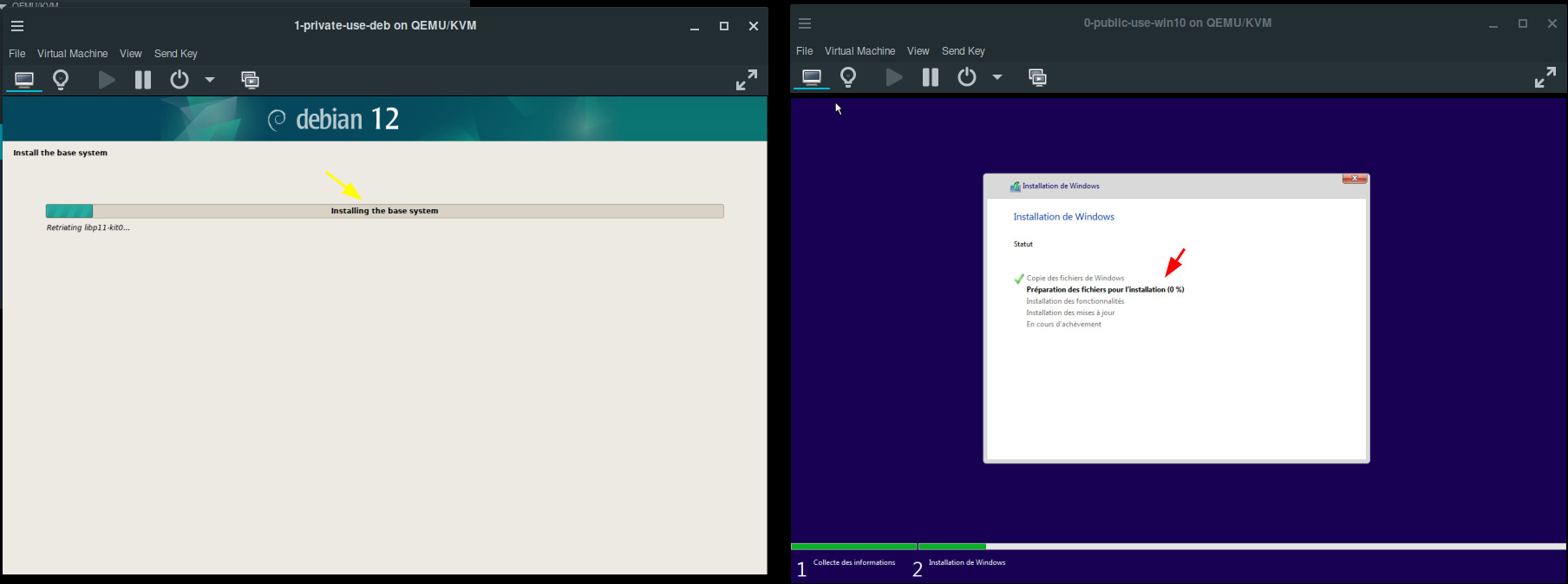Click the Windows setup icon in dialog title
1568x584 pixels.
1015,186
